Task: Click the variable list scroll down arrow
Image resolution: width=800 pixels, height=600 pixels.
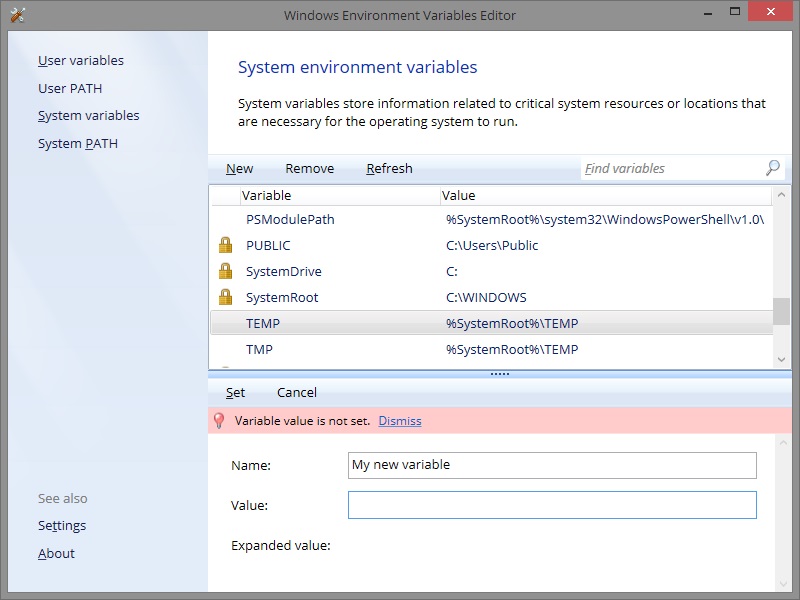Action: tap(781, 360)
